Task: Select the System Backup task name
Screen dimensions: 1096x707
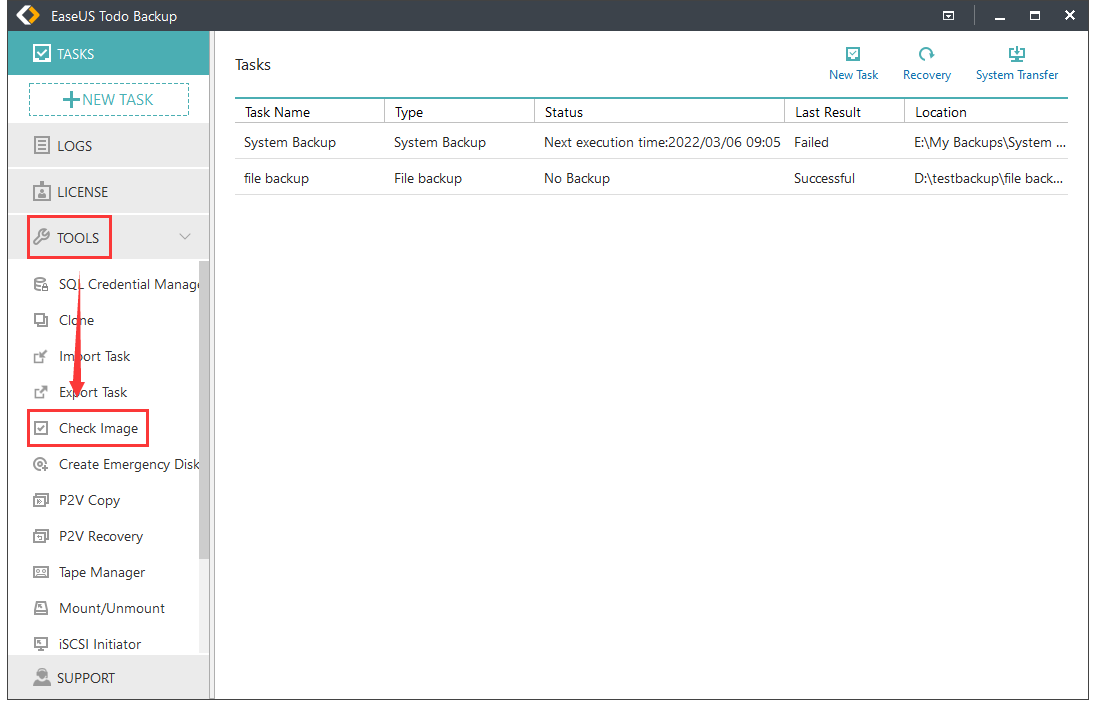Action: tap(289, 142)
